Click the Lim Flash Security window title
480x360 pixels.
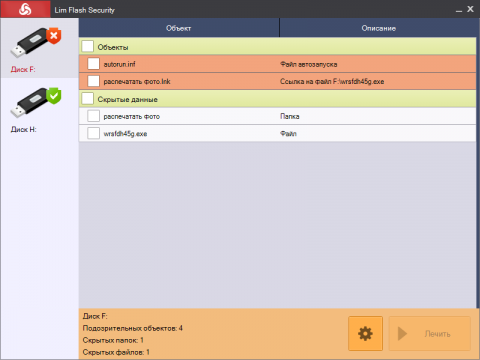tap(84, 10)
